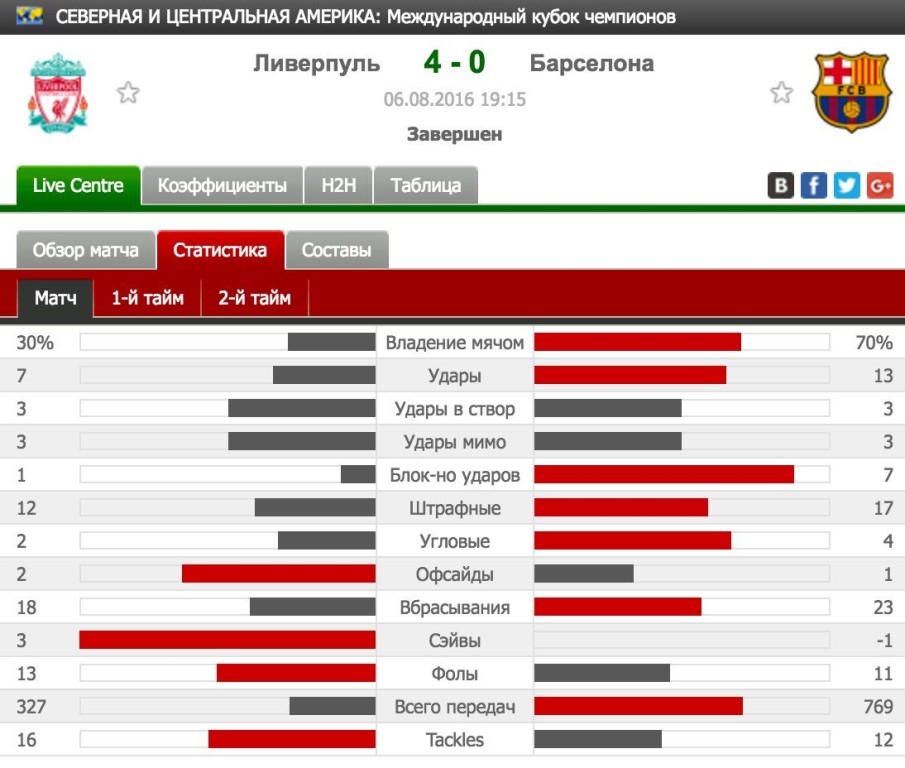Share the match on Twitter

click(847, 186)
